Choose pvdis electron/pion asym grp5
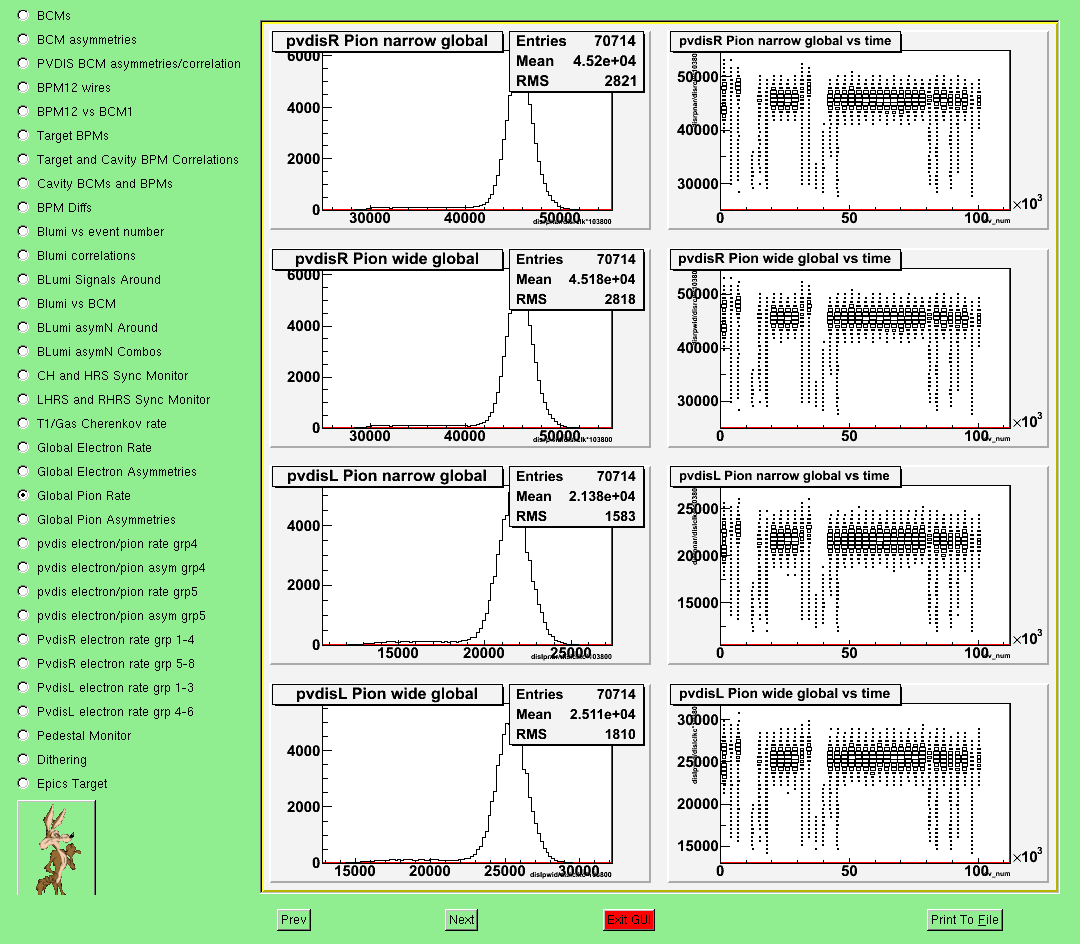1080x944 pixels. point(23,616)
